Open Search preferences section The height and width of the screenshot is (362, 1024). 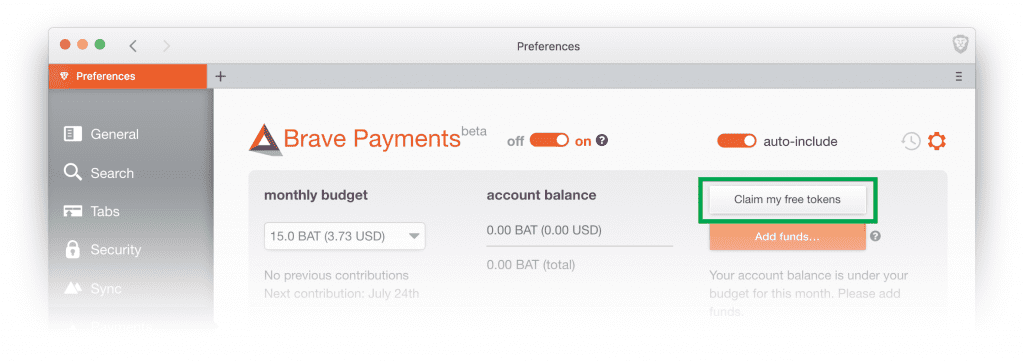[x=99, y=173]
